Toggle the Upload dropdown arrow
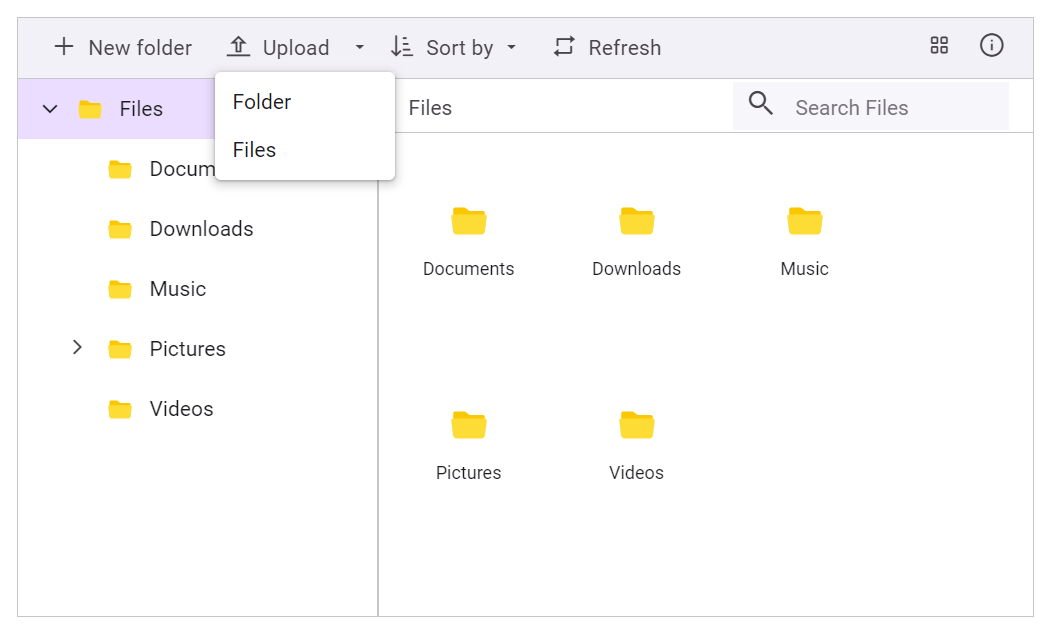This screenshot has width=1056, height=630. [x=360, y=47]
